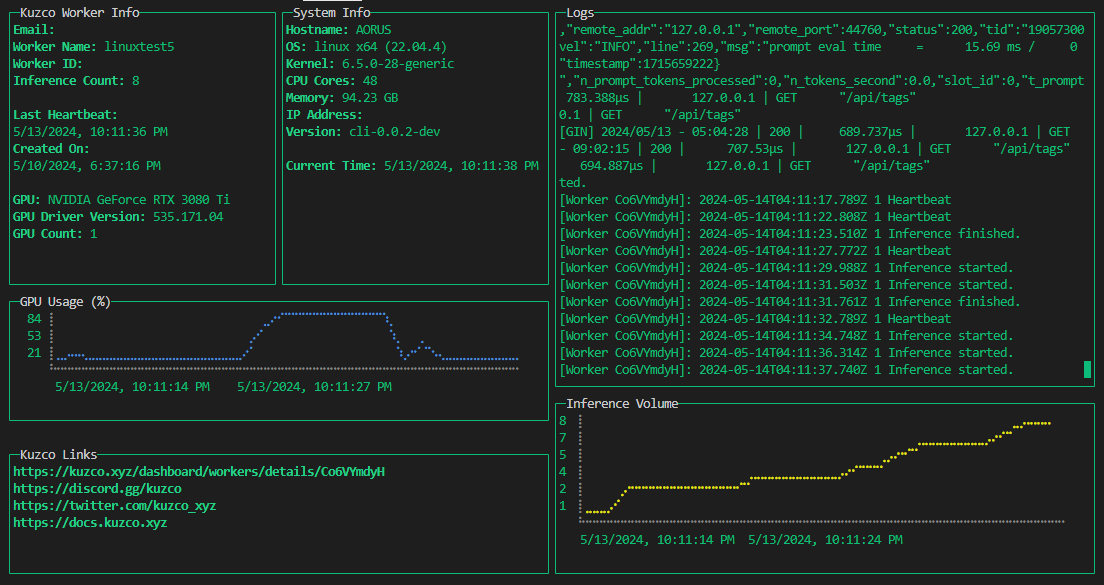The image size is (1104, 585).
Task: Click the log line containing "remote_port":44760
Action: coord(822,30)
